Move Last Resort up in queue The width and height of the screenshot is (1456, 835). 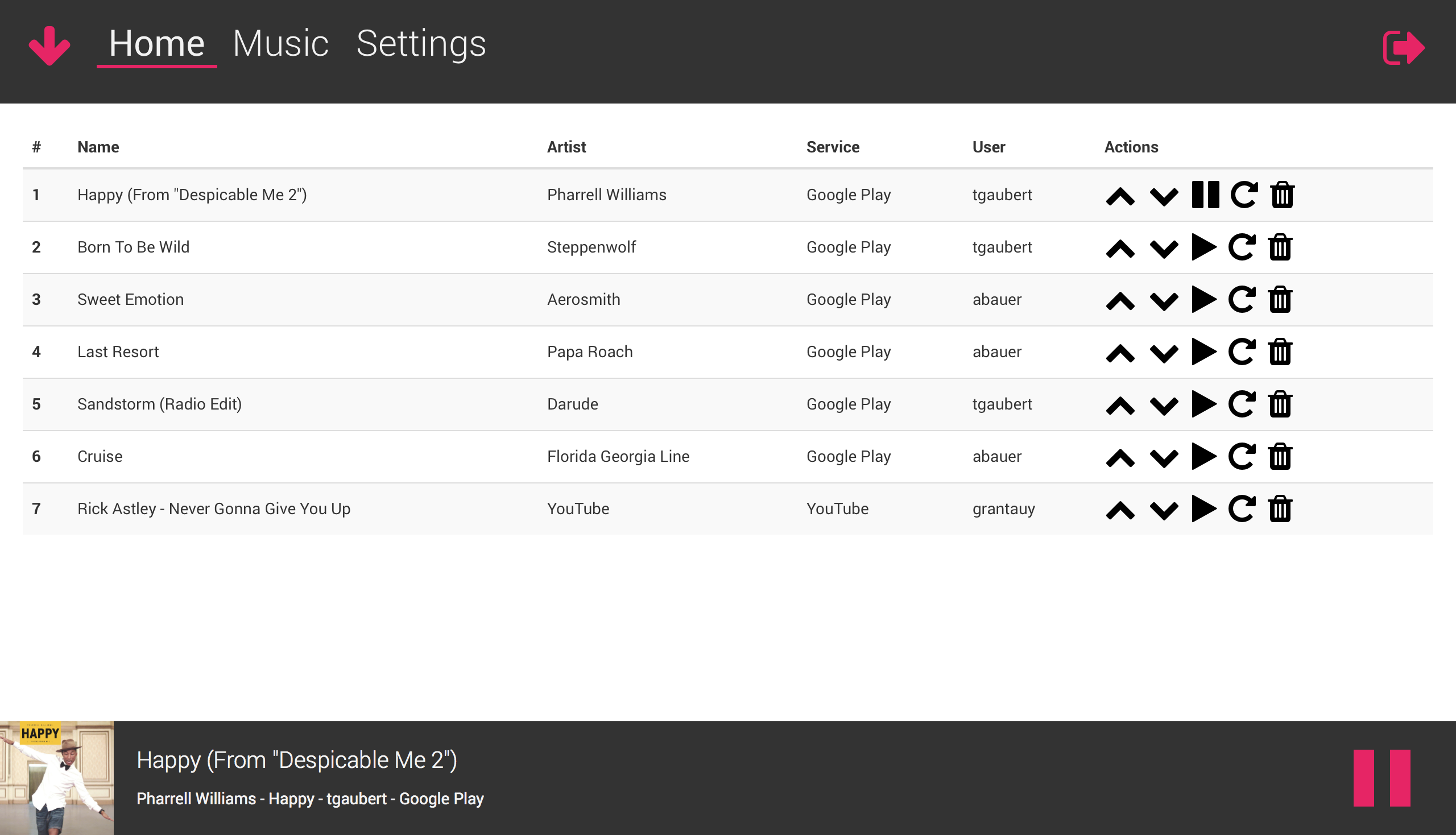(x=1120, y=353)
